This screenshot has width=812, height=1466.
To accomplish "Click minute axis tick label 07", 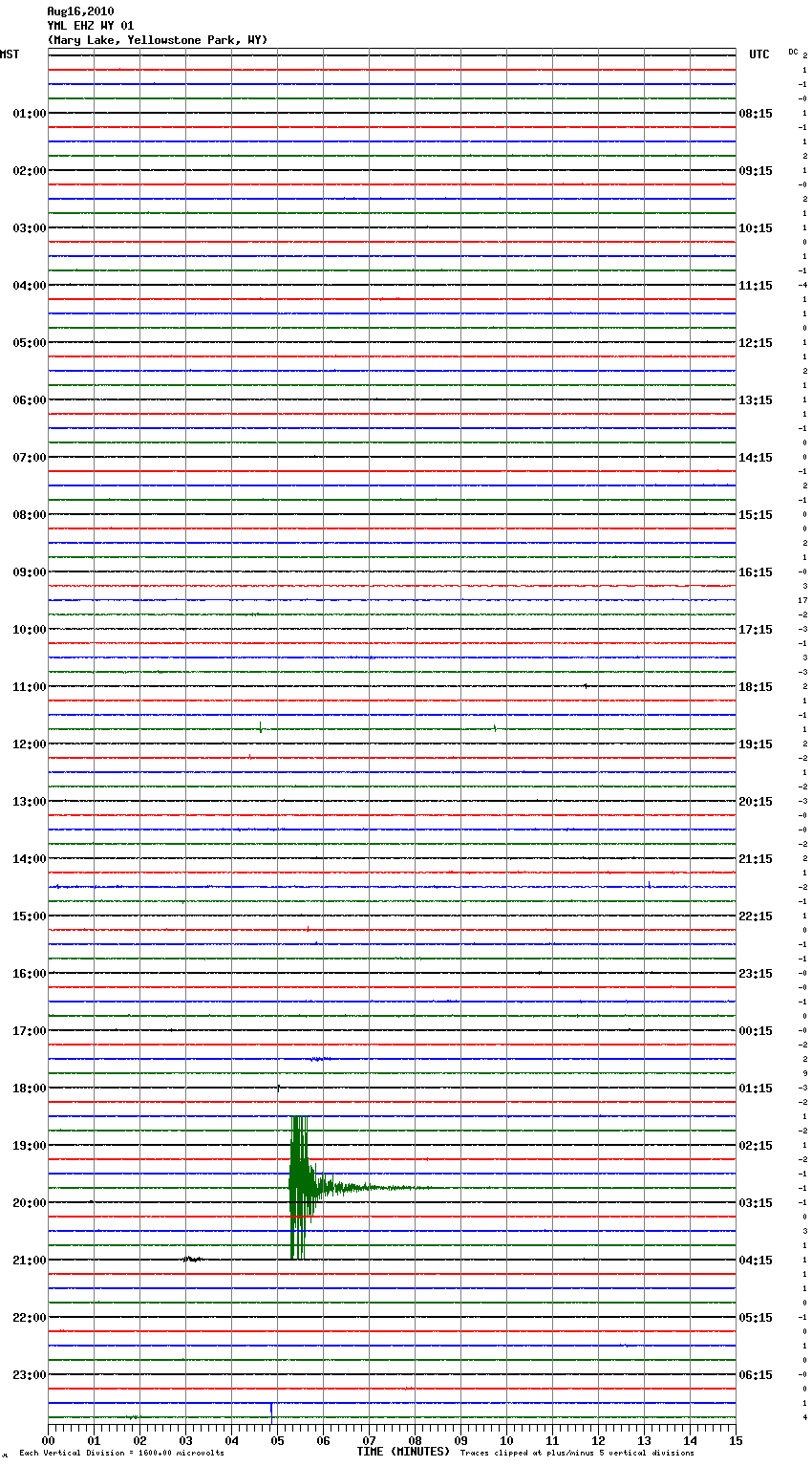I will [369, 1440].
